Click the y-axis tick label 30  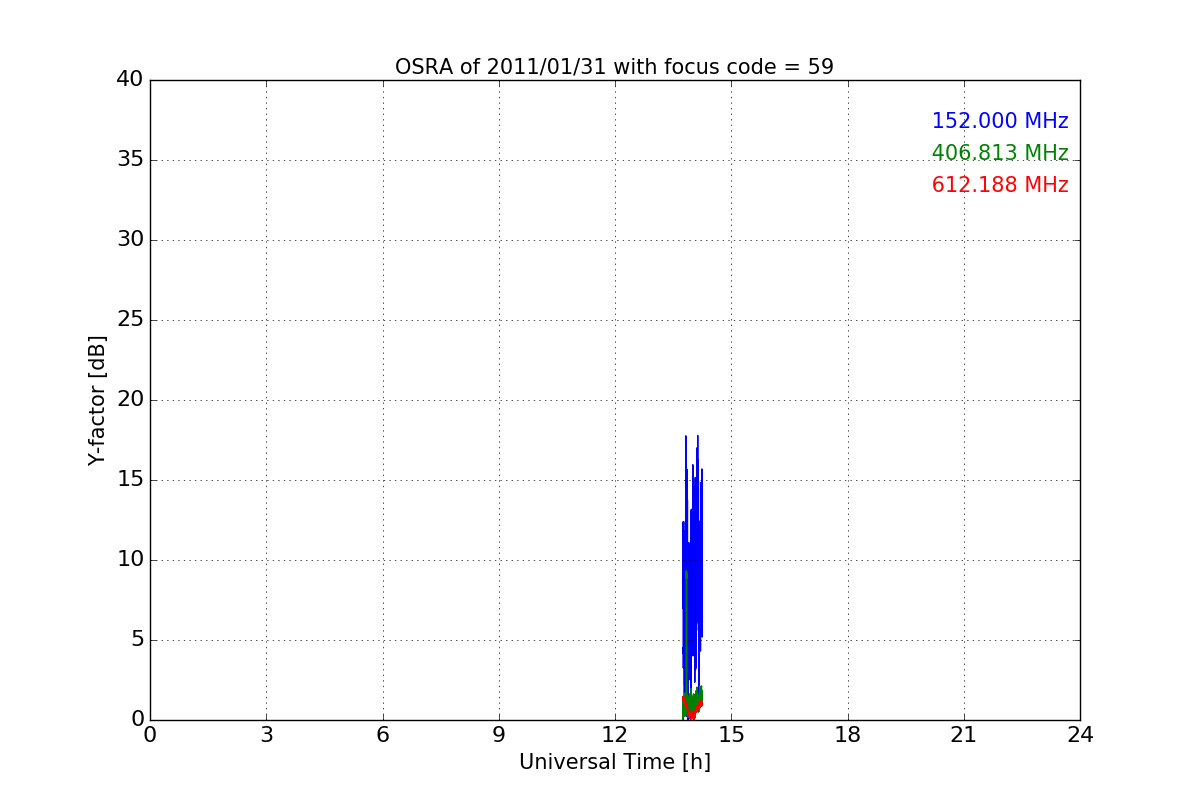pos(129,240)
